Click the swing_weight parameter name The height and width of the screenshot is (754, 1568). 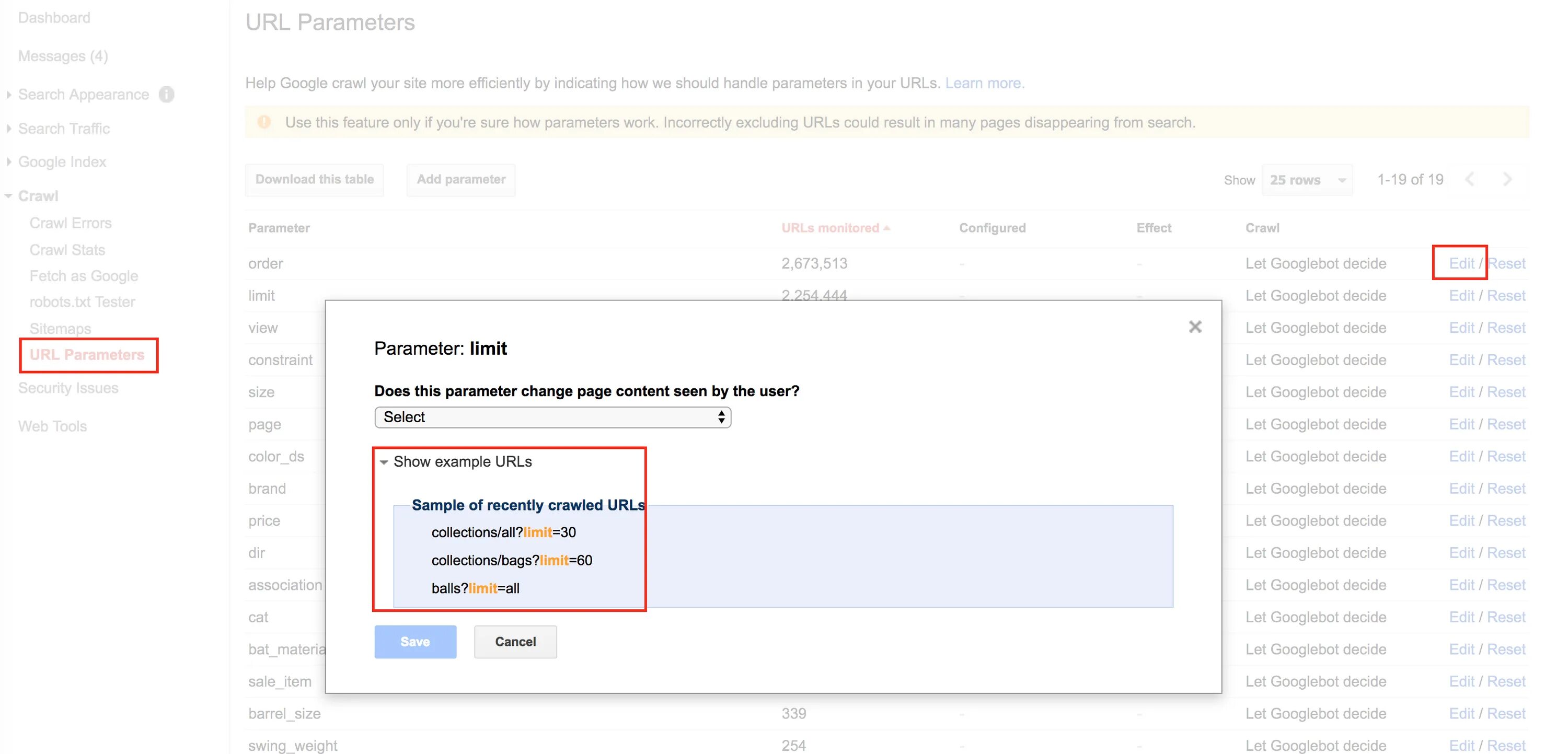(293, 746)
